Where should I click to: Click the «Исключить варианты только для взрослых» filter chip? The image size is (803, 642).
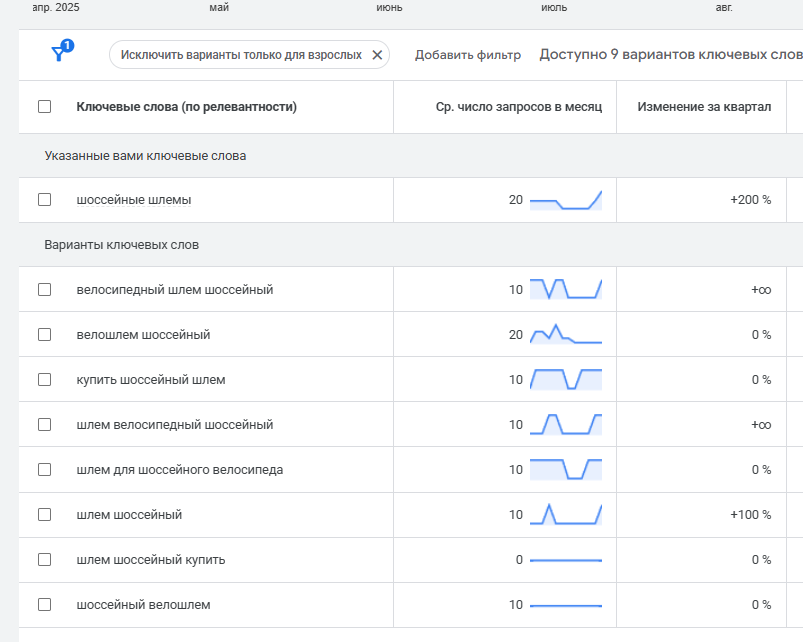coord(241,55)
